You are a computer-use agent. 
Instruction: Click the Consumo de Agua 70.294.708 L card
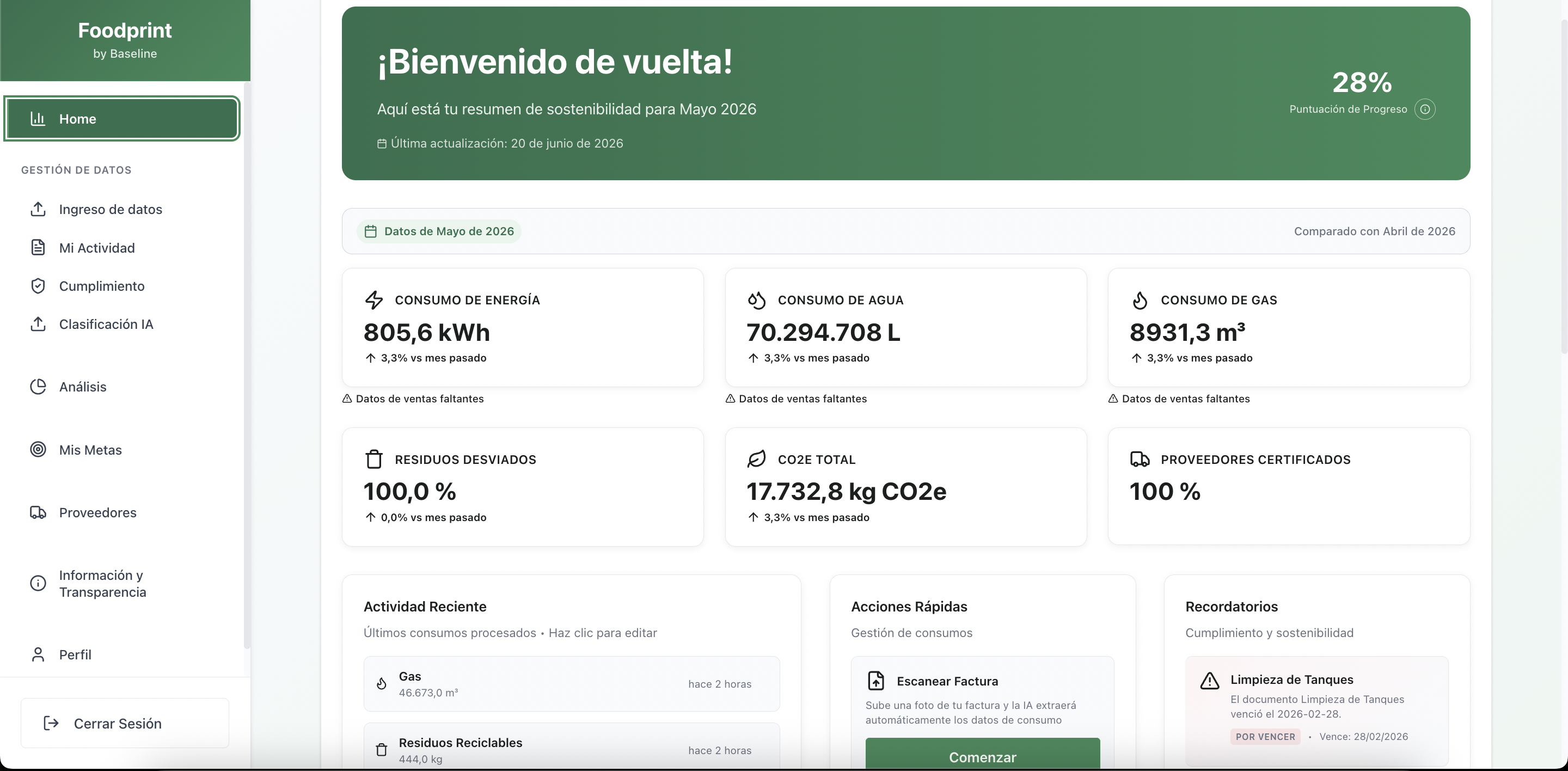coord(906,327)
